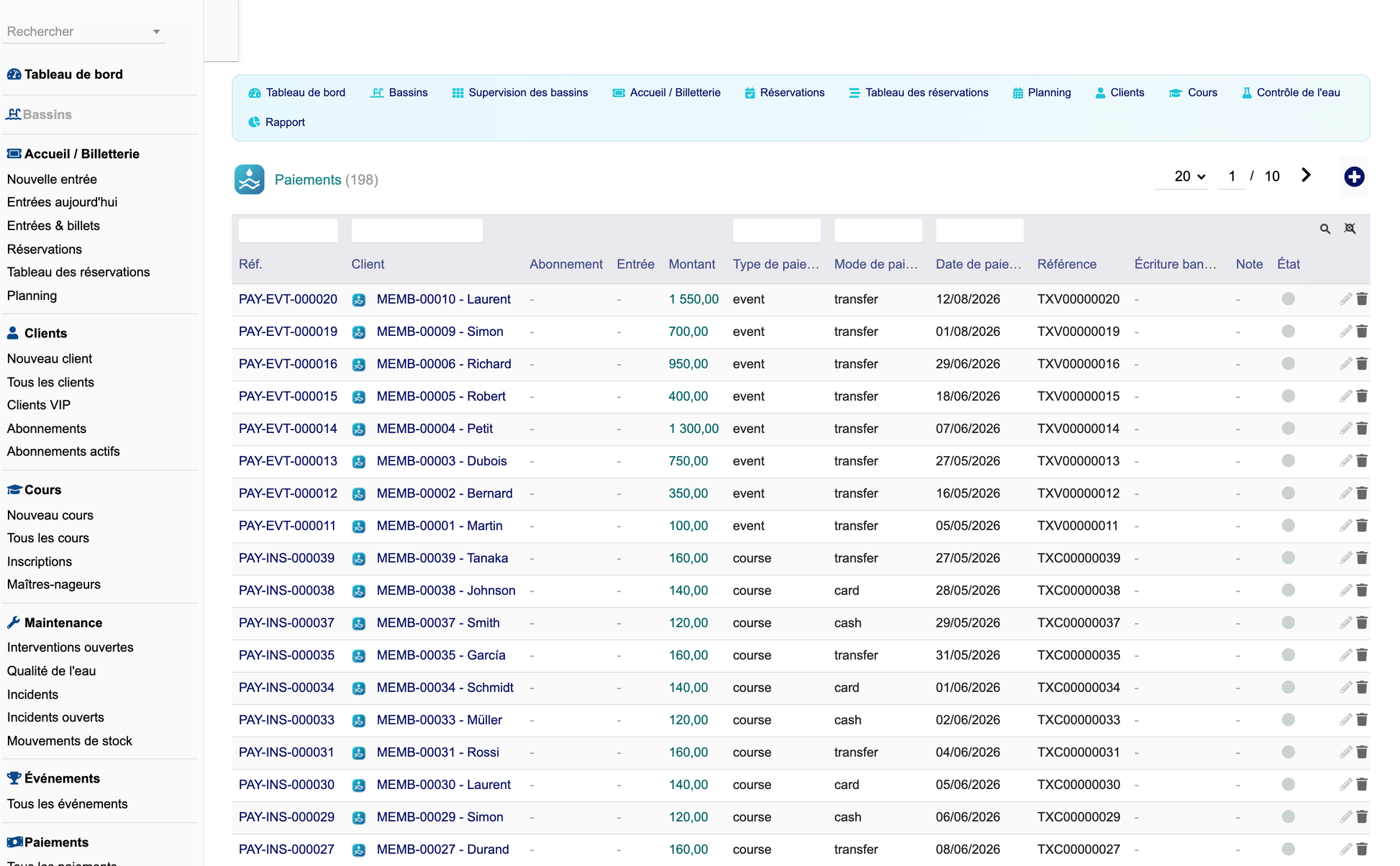Open Contrôle de l'eau tab
The image size is (1400, 866).
pyautogui.click(x=1291, y=93)
